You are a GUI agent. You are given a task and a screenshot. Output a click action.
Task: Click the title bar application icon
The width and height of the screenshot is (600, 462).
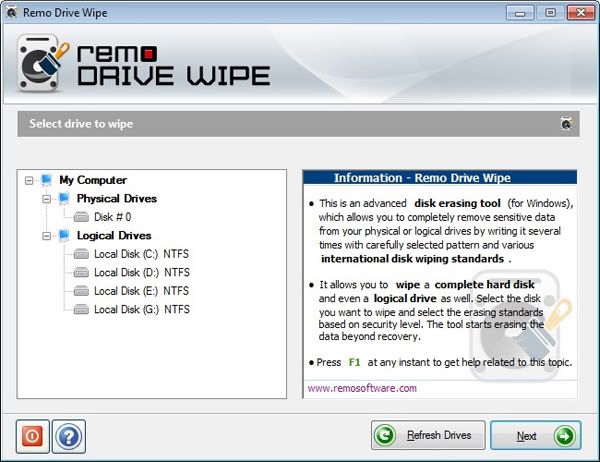pyautogui.click(x=12, y=12)
